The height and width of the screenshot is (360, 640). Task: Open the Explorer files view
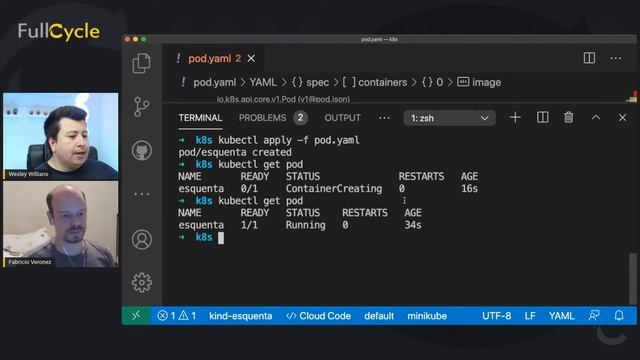[141, 63]
